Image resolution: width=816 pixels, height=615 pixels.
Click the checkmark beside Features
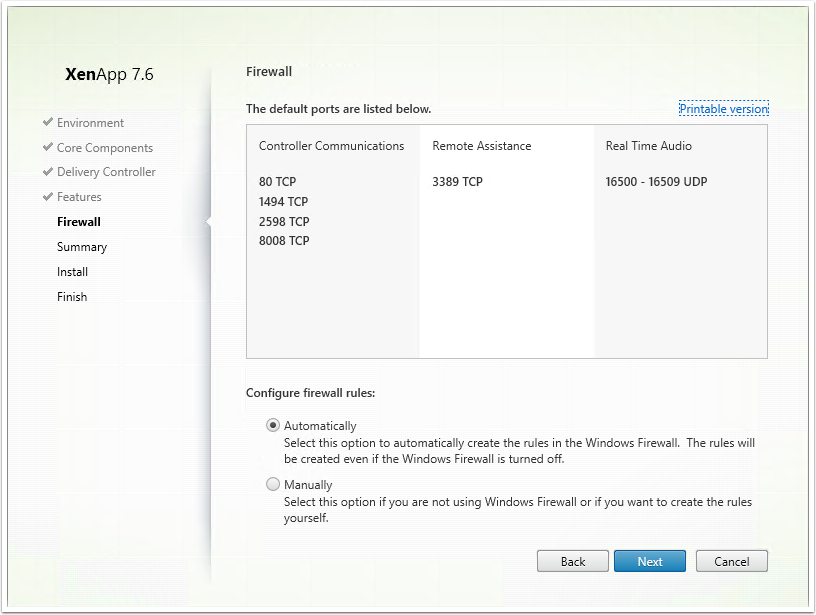pos(48,196)
